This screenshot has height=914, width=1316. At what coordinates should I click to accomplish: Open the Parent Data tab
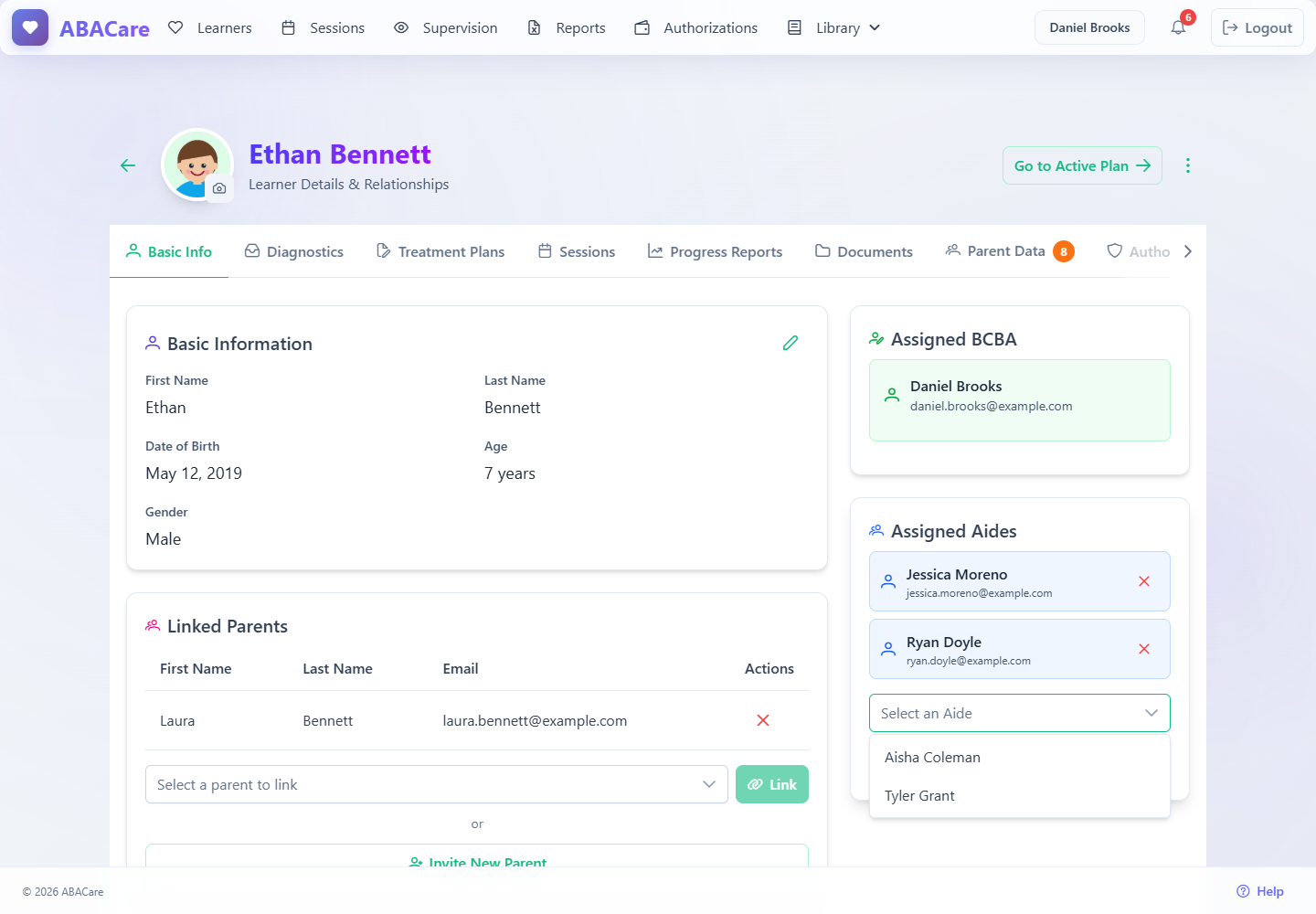click(1010, 251)
